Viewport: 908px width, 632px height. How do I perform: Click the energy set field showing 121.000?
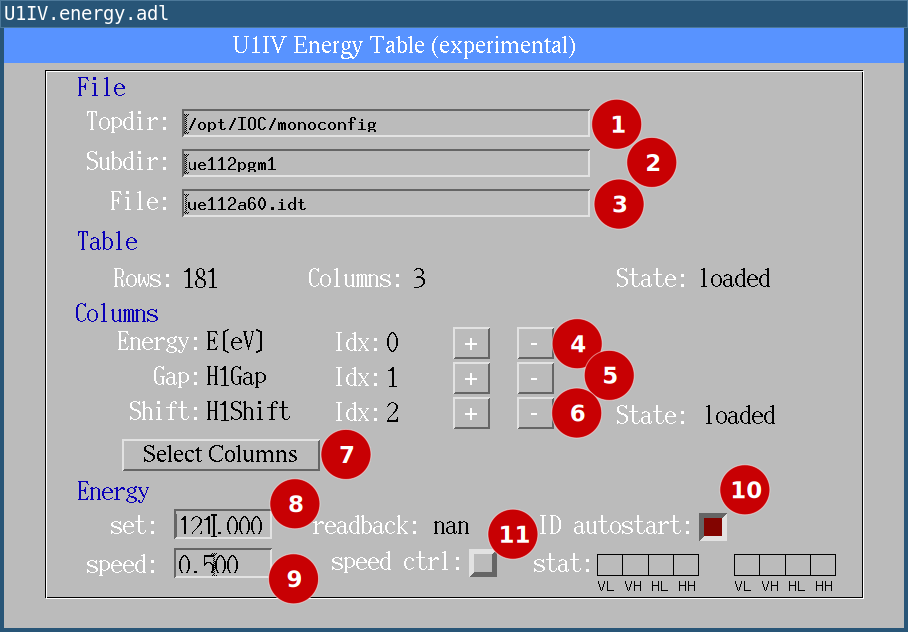click(222, 524)
